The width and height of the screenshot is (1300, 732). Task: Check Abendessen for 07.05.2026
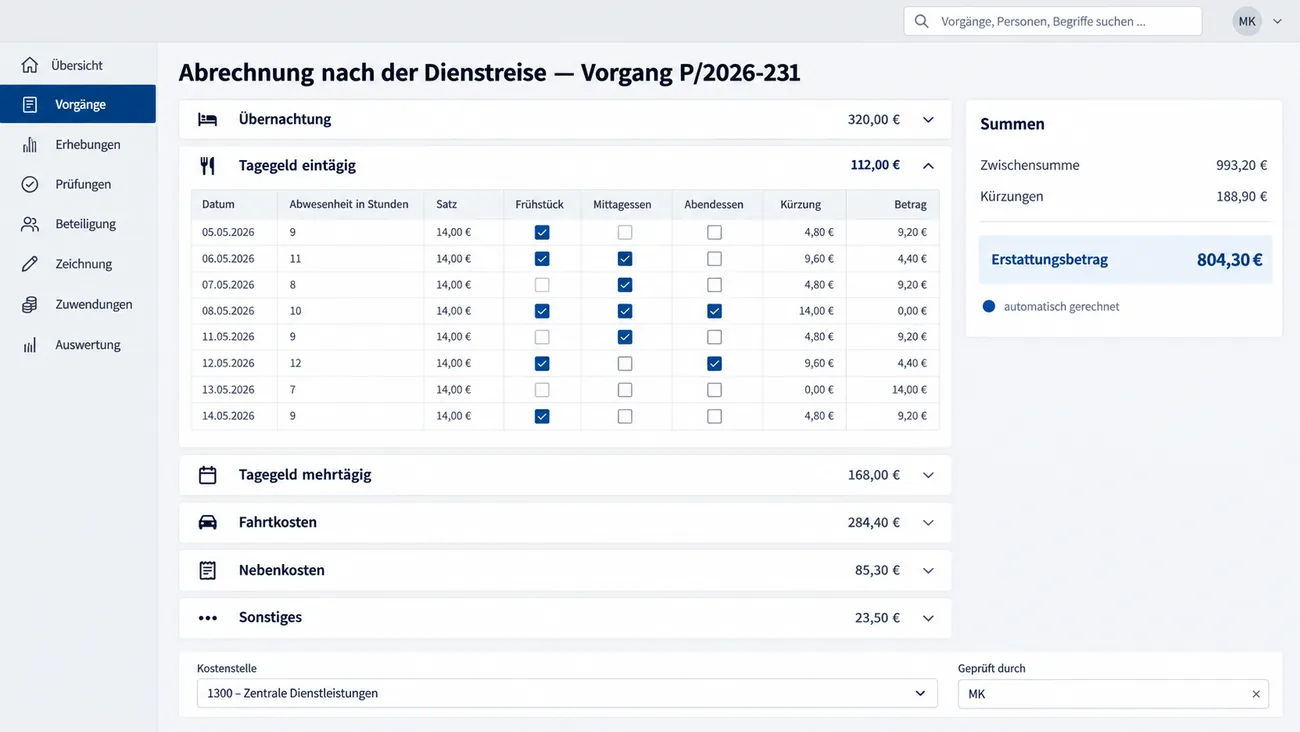tap(714, 285)
